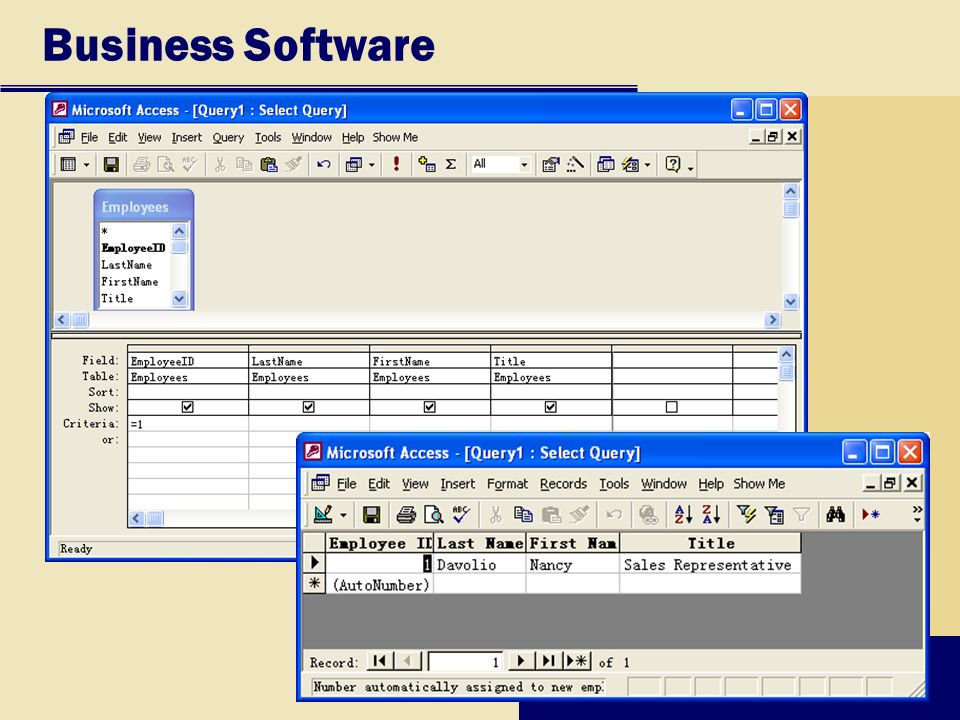Click the red Run query exclamation icon
Screen dimensions: 960x720
(x=397, y=163)
